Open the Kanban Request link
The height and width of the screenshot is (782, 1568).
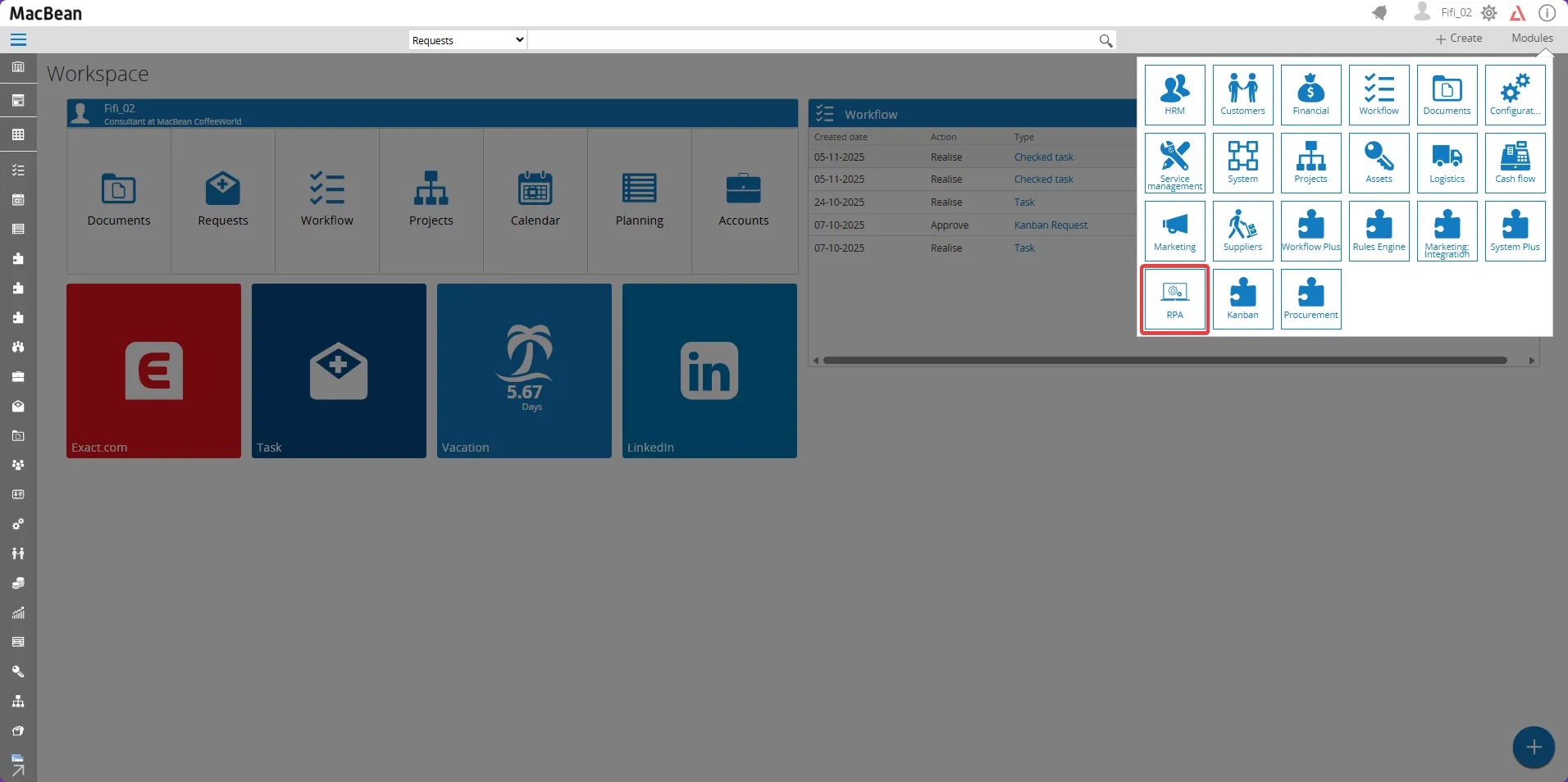click(x=1051, y=225)
